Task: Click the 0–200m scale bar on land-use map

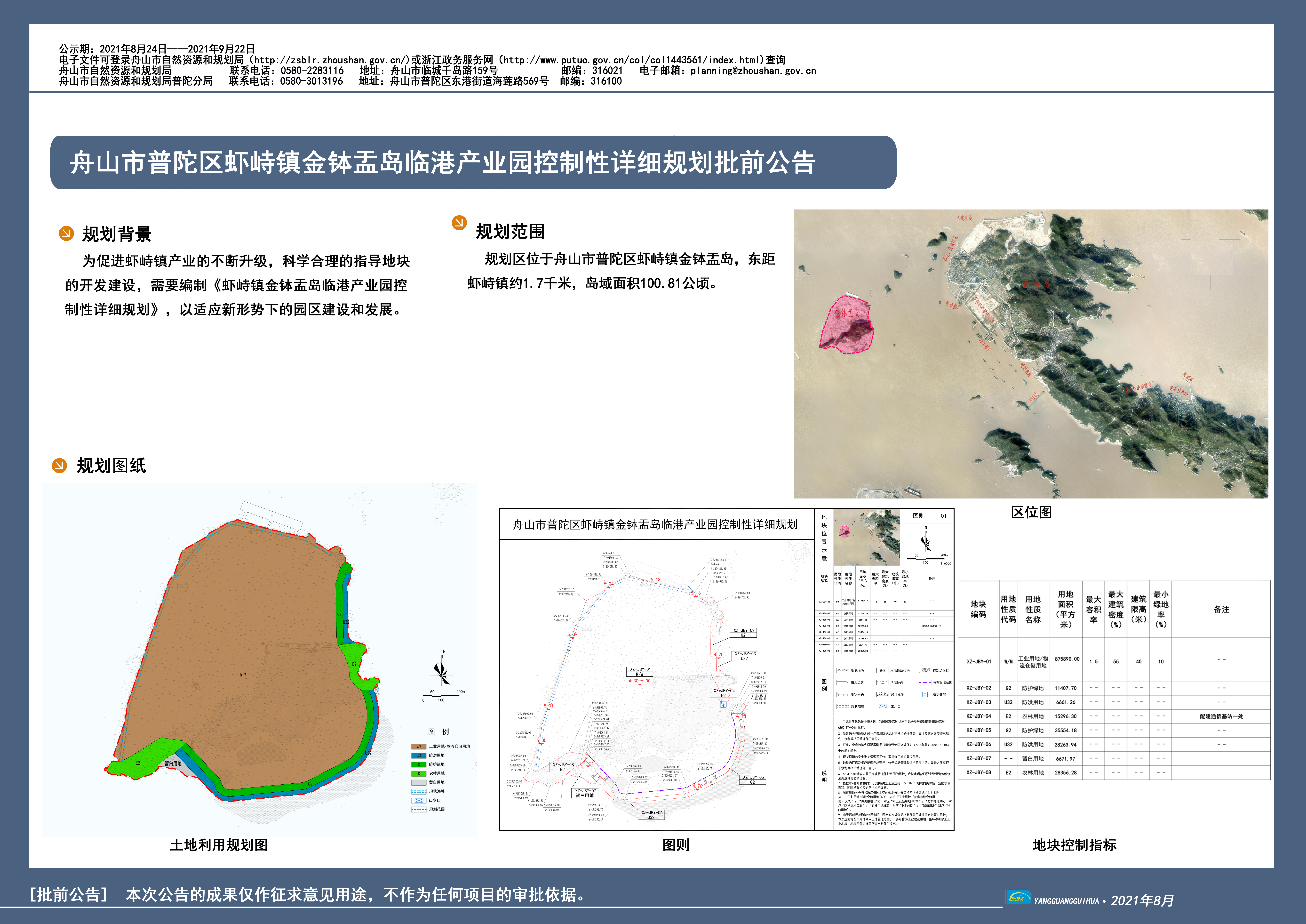Action: pyautogui.click(x=444, y=696)
